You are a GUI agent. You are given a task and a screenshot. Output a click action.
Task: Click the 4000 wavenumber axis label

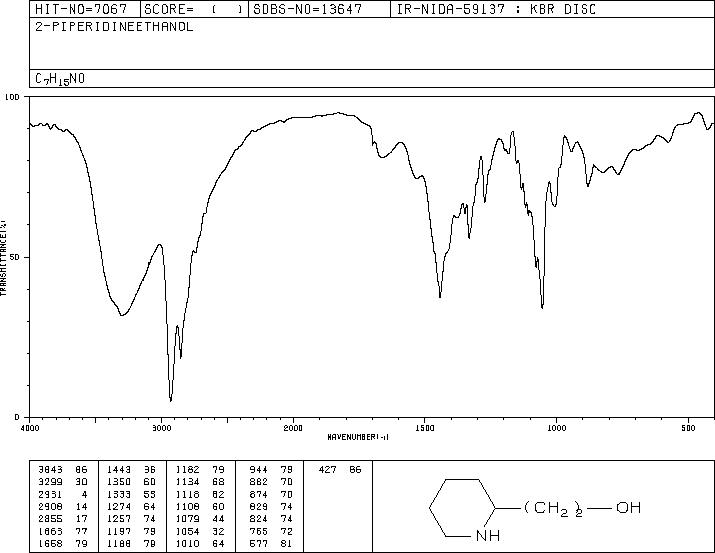point(30,428)
